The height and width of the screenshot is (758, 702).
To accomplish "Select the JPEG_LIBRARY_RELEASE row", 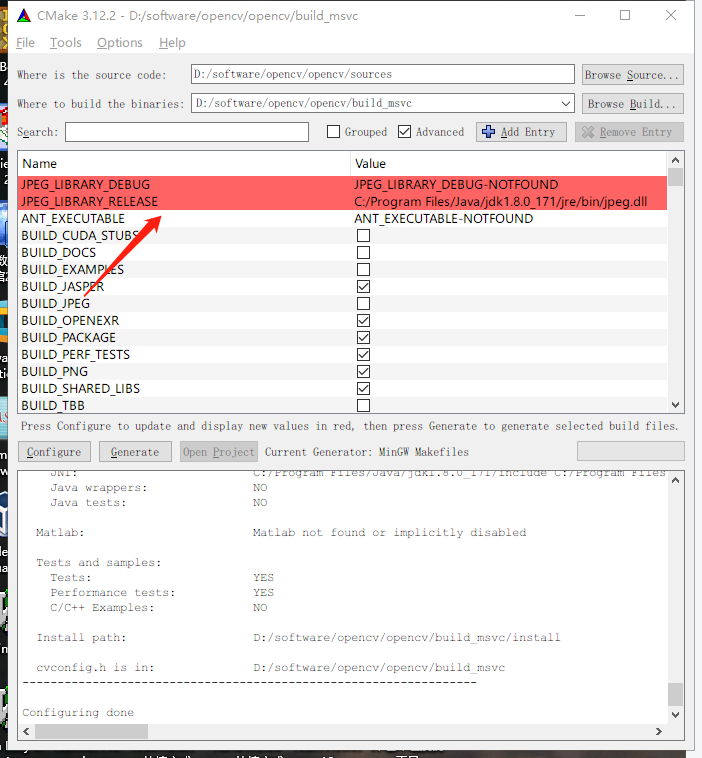I will pos(343,202).
